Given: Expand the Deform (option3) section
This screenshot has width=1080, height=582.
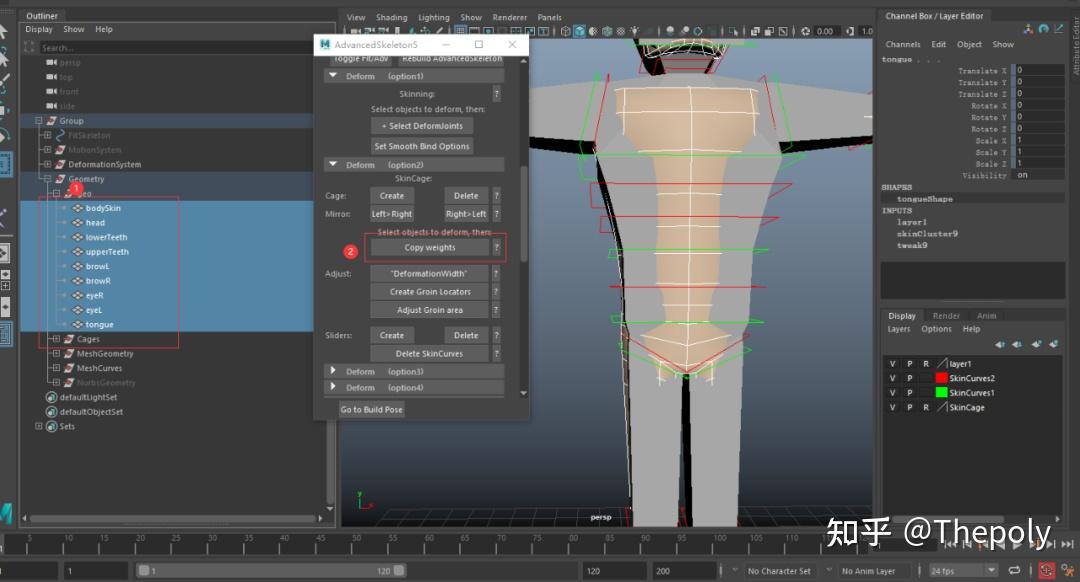Looking at the screenshot, I should (x=333, y=371).
